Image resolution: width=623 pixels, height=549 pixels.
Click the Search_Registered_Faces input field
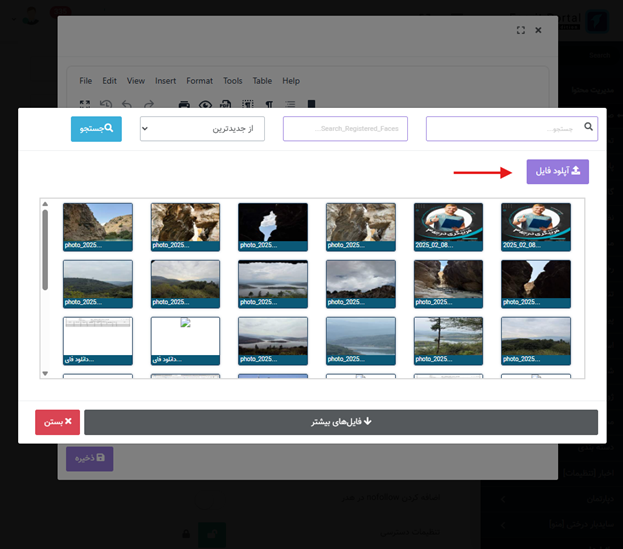click(345, 129)
